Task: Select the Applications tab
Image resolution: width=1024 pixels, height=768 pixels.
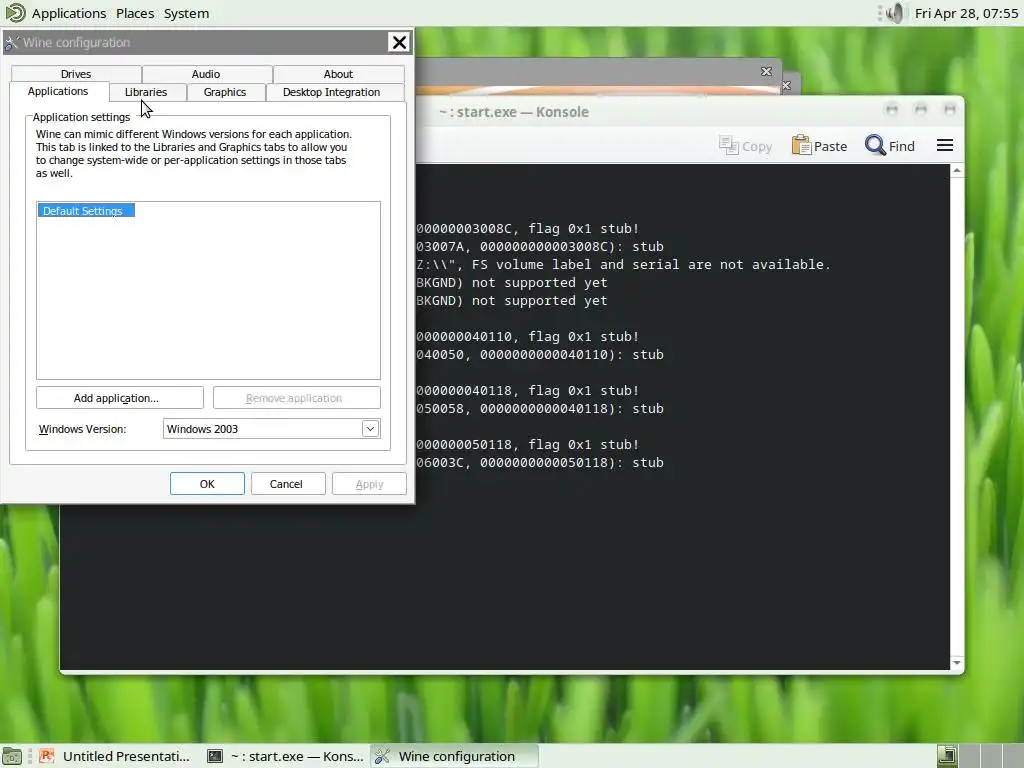Action: pos(58,91)
